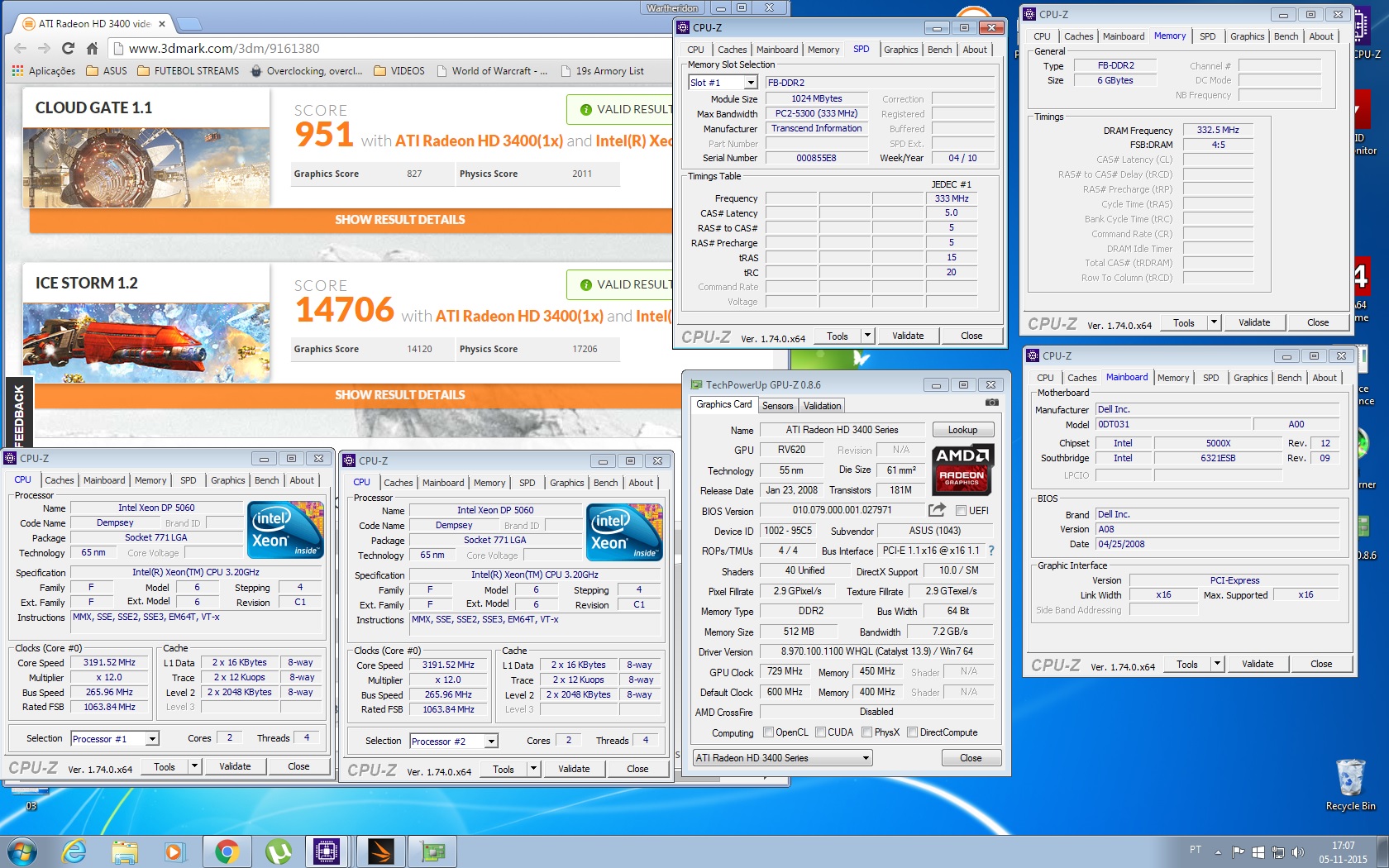
Task: Click Intel Xeon logo in Processor #1 window
Action: [285, 530]
